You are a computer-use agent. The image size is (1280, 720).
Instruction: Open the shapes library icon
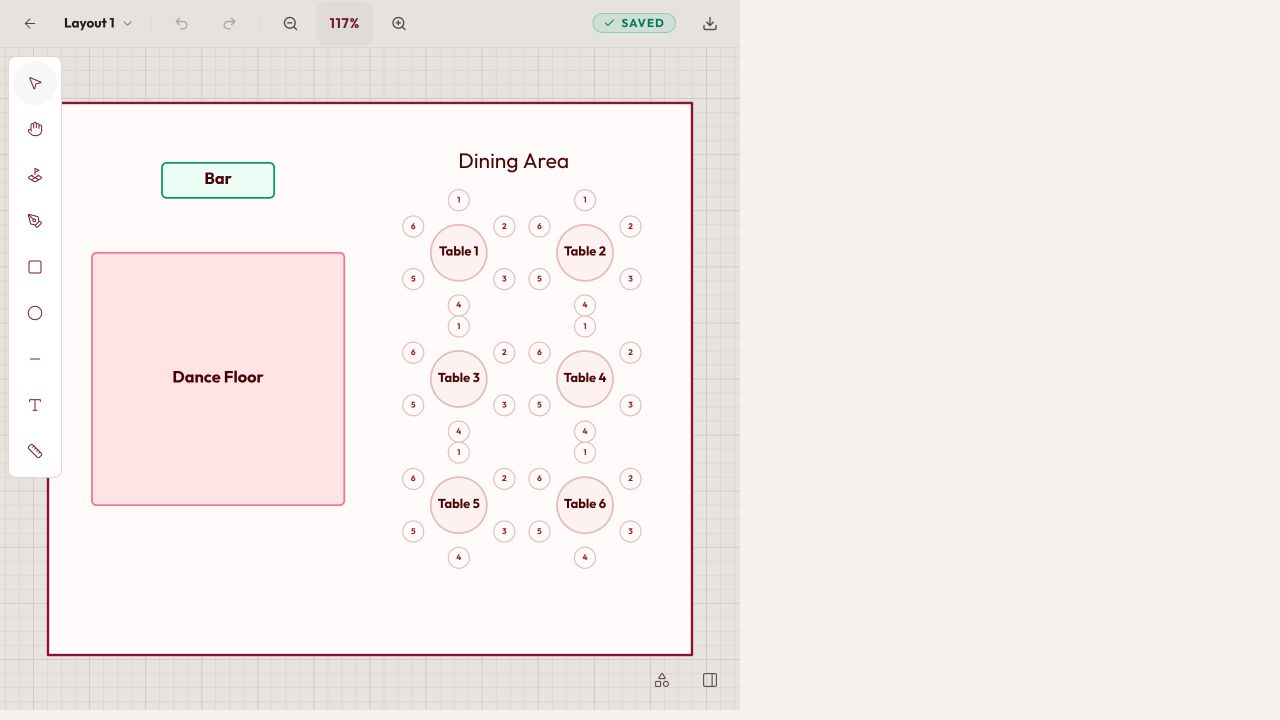[662, 680]
